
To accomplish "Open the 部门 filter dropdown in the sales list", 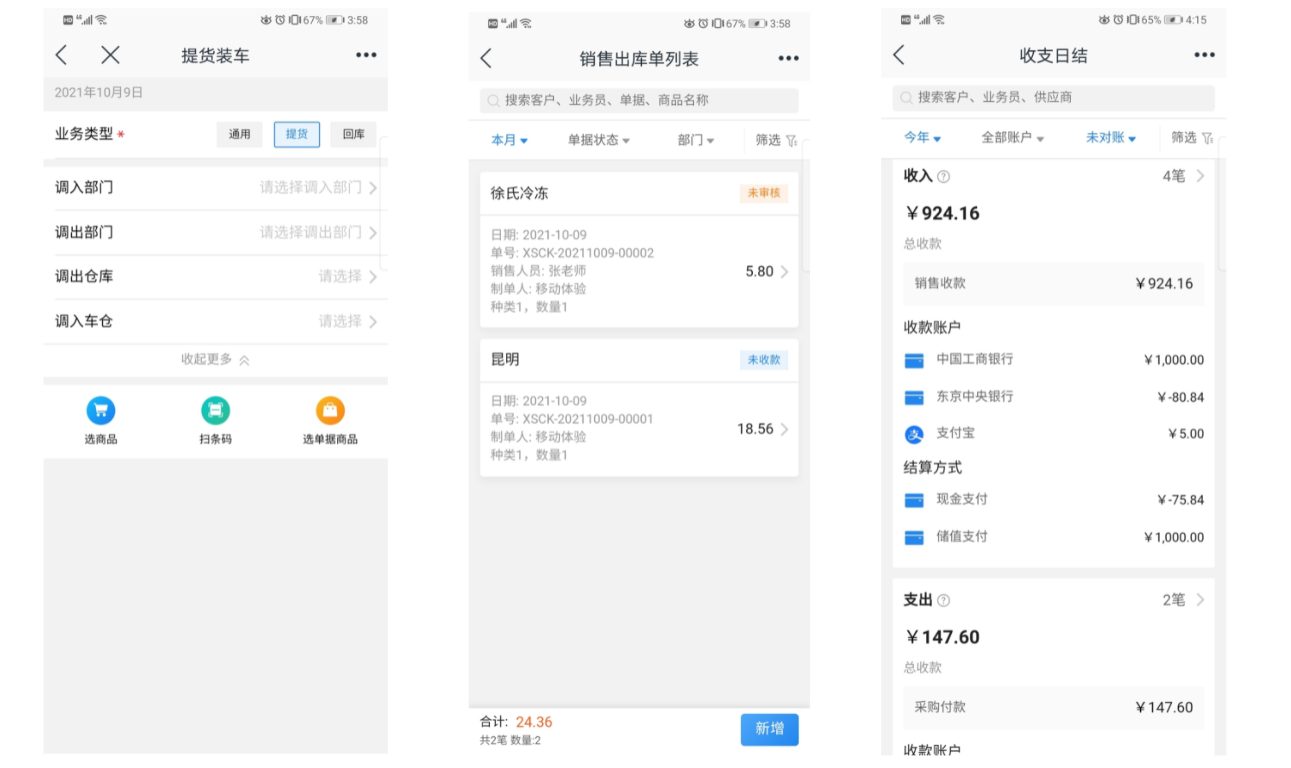I will pyautogui.click(x=696, y=140).
